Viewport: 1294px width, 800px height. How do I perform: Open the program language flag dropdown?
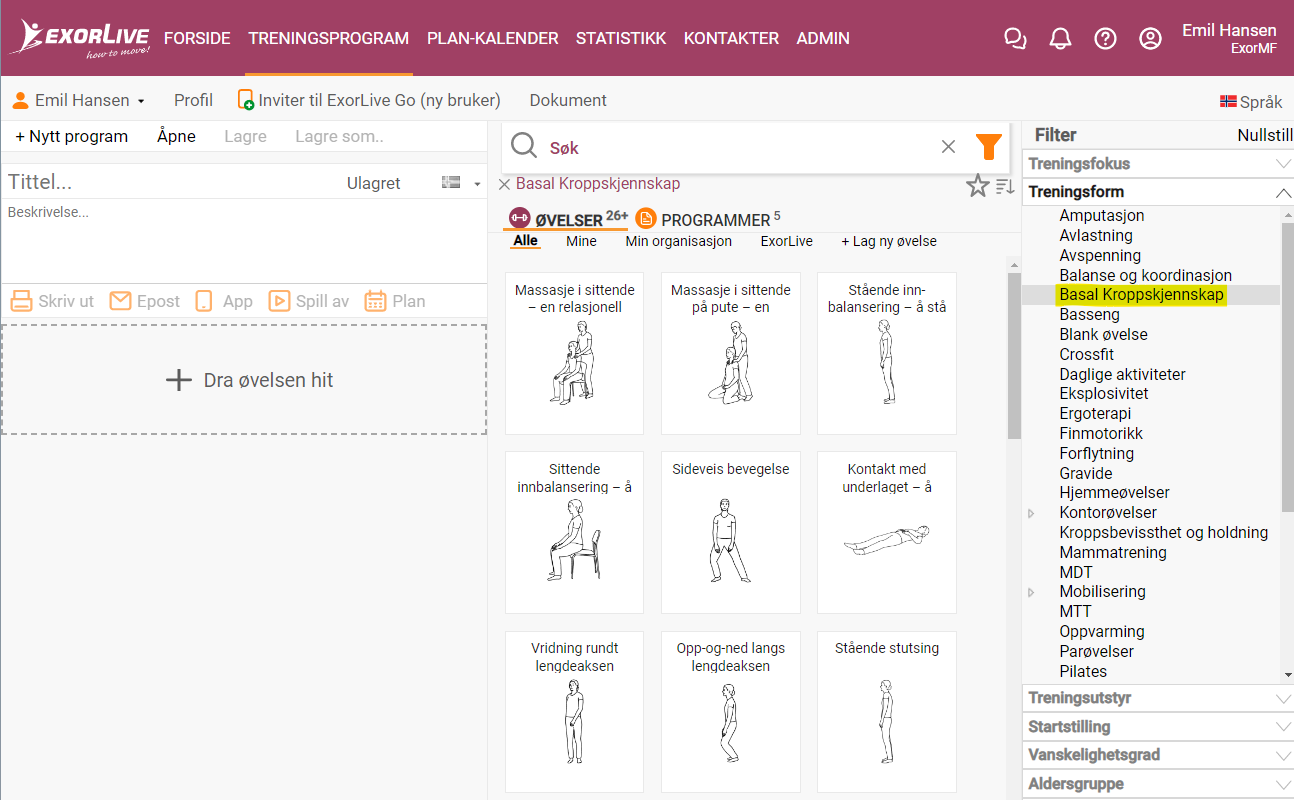pyautogui.click(x=461, y=183)
